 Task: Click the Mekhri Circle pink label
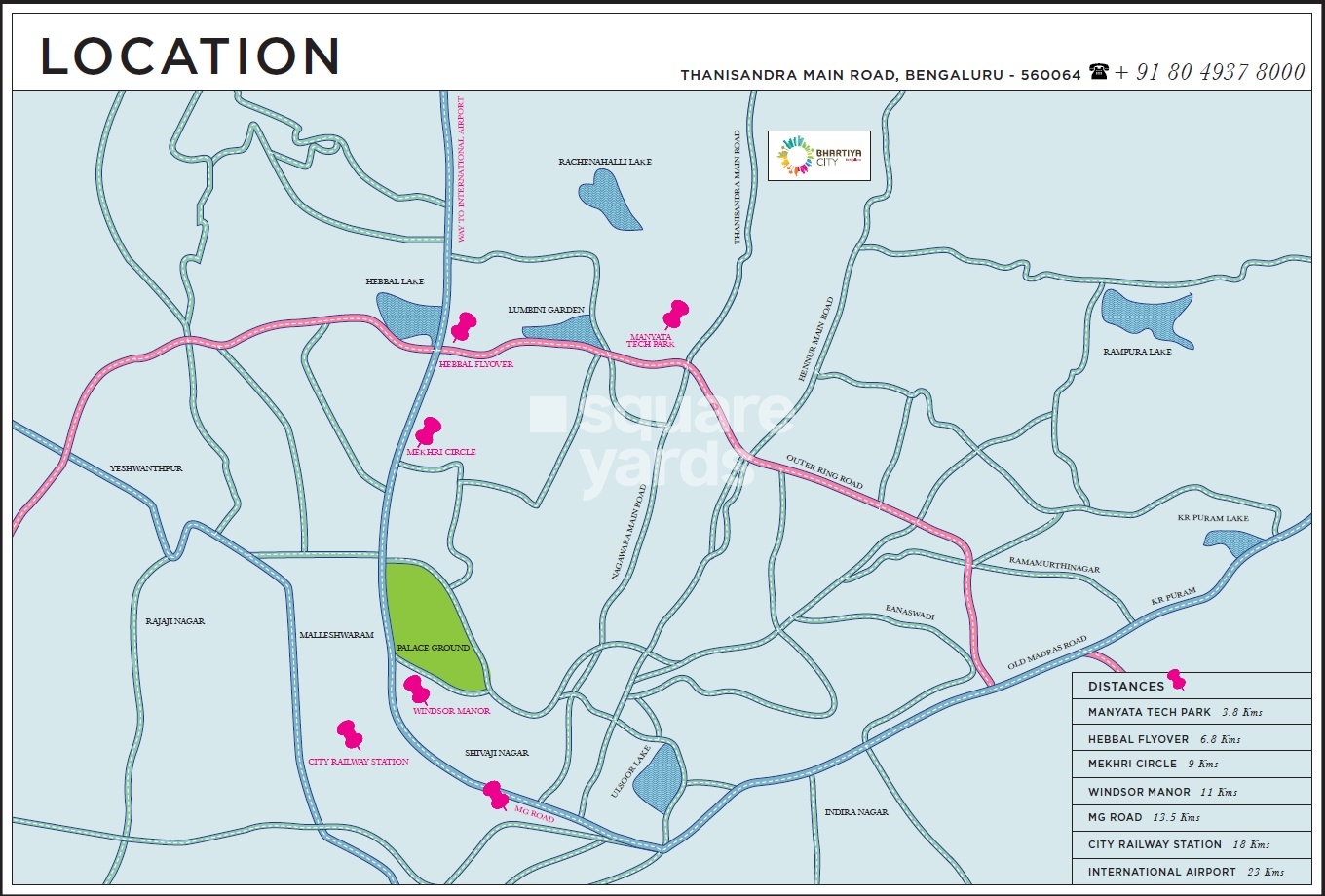coord(441,452)
